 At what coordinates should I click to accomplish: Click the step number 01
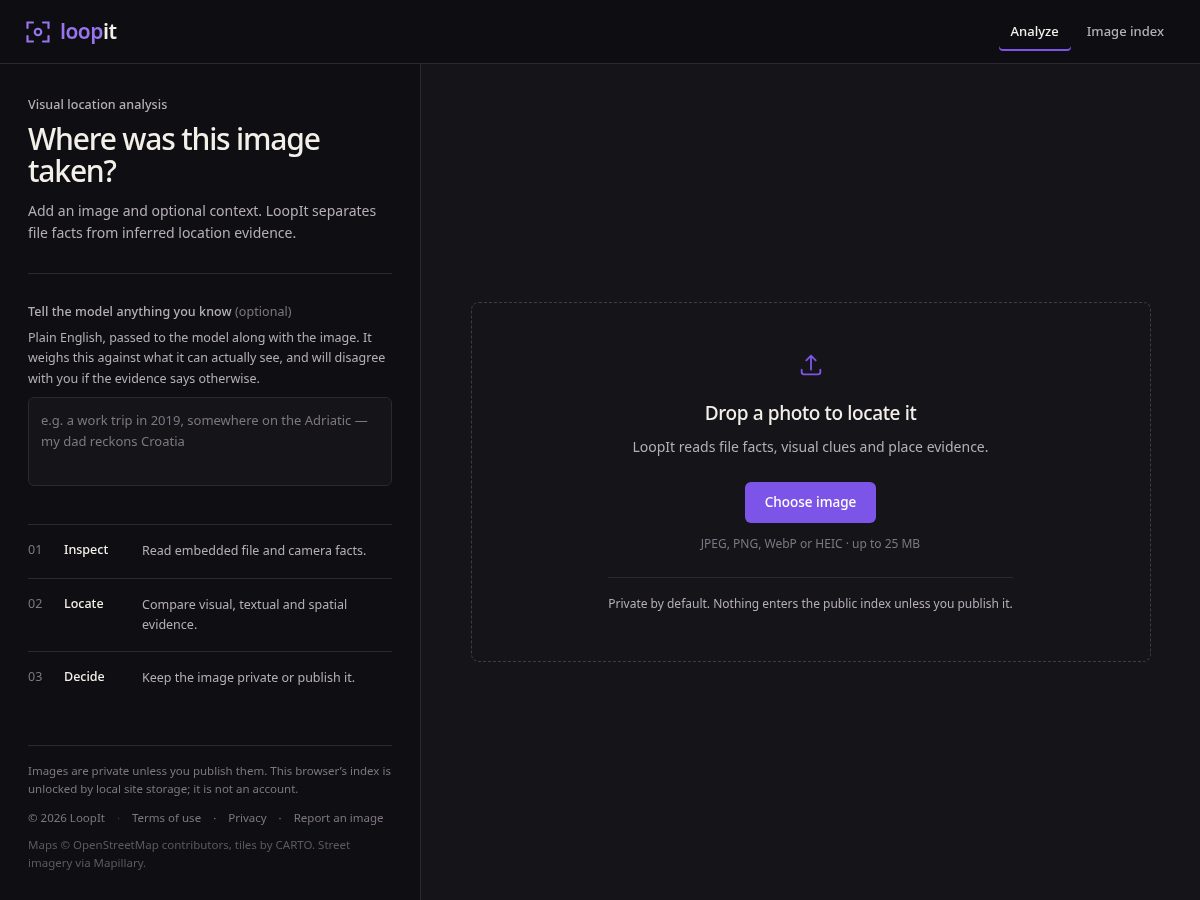pyautogui.click(x=35, y=550)
